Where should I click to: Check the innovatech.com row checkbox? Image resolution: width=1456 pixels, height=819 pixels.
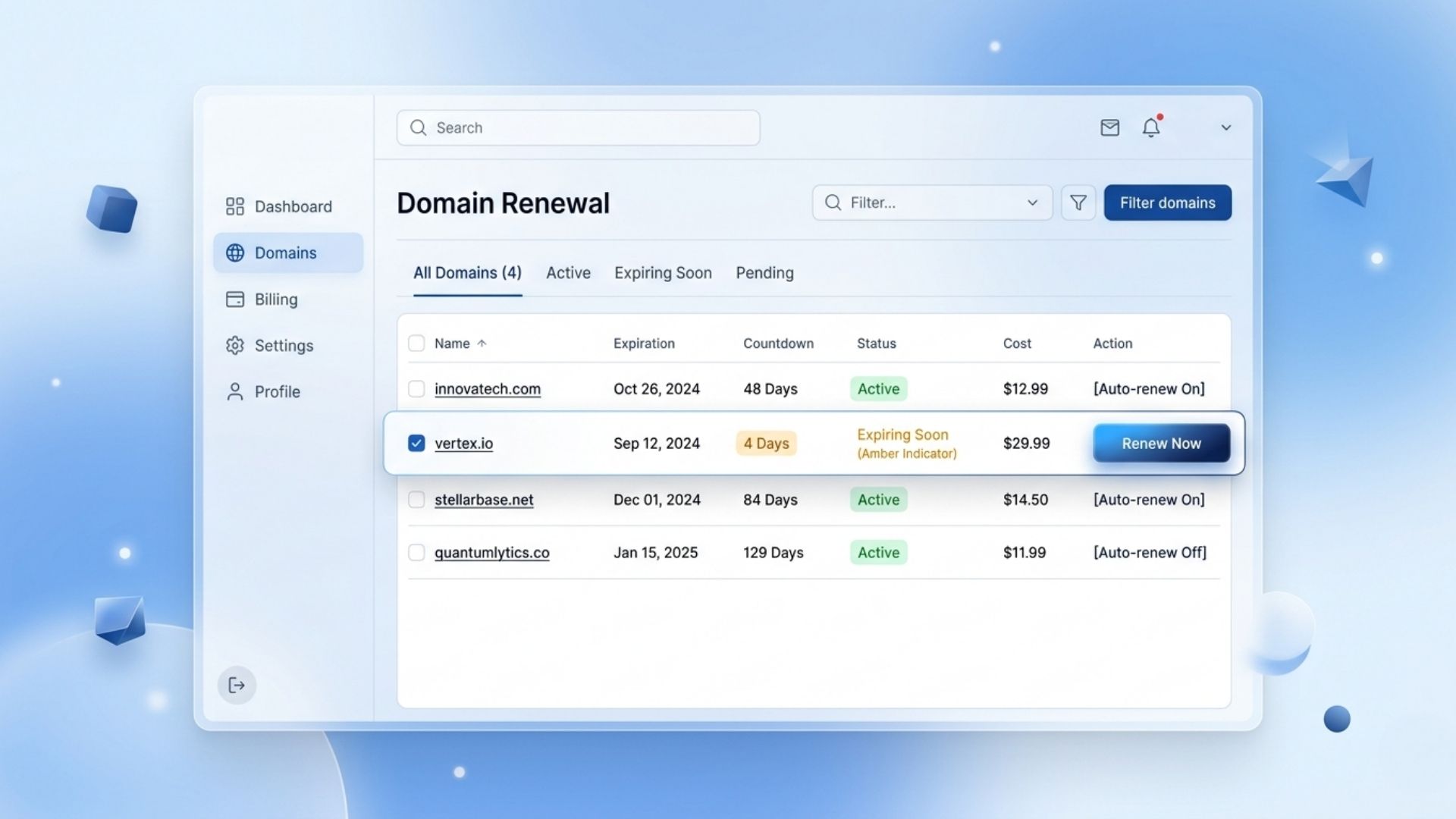(x=416, y=388)
